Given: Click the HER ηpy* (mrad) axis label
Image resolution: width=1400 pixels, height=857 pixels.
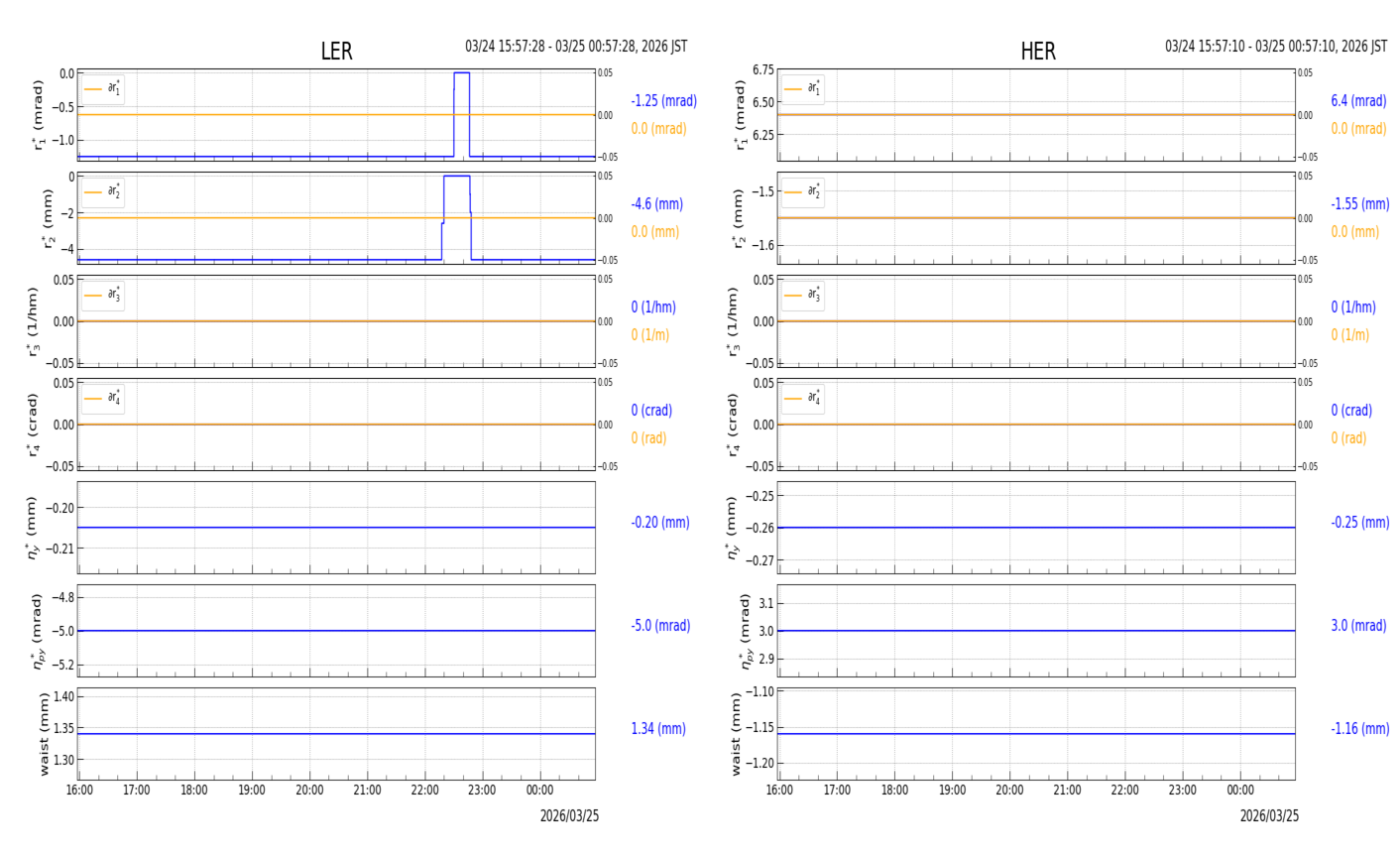Looking at the screenshot, I should 745,631.
